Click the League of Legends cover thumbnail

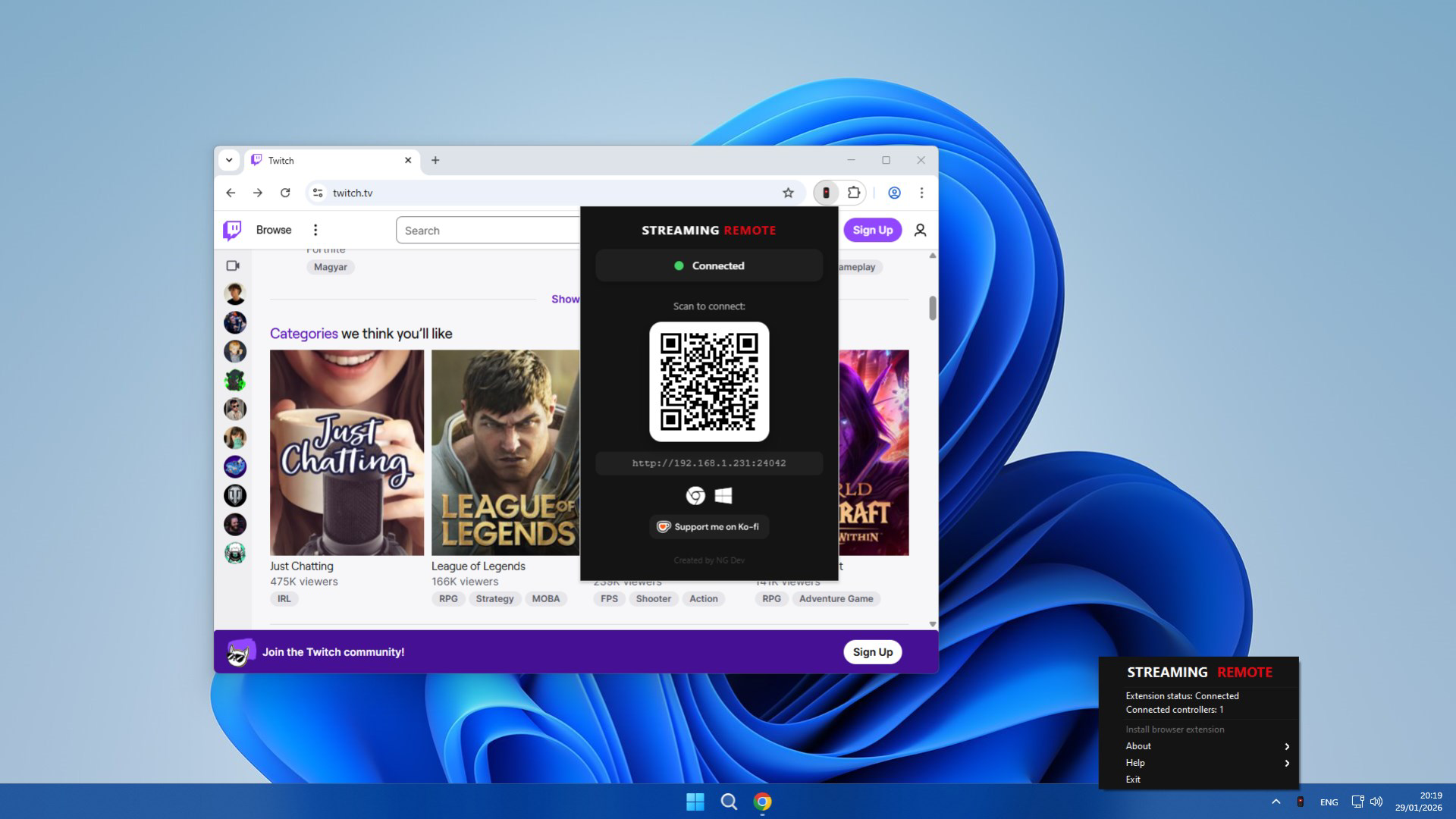click(506, 453)
